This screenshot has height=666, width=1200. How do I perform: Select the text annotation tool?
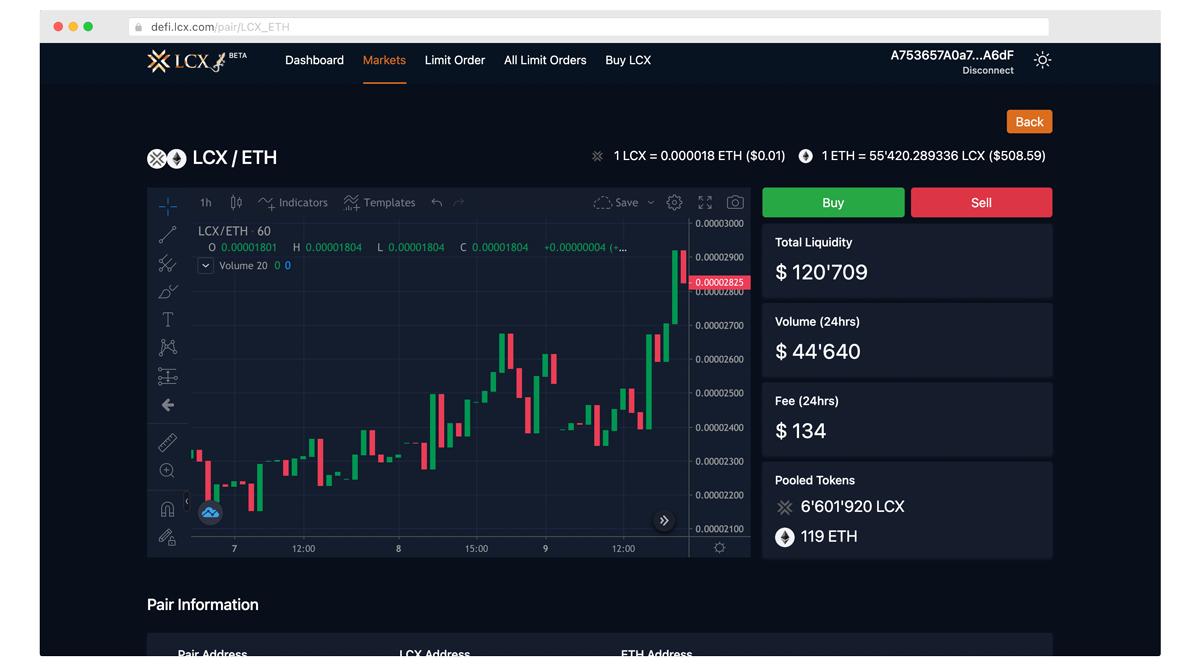coord(167,320)
